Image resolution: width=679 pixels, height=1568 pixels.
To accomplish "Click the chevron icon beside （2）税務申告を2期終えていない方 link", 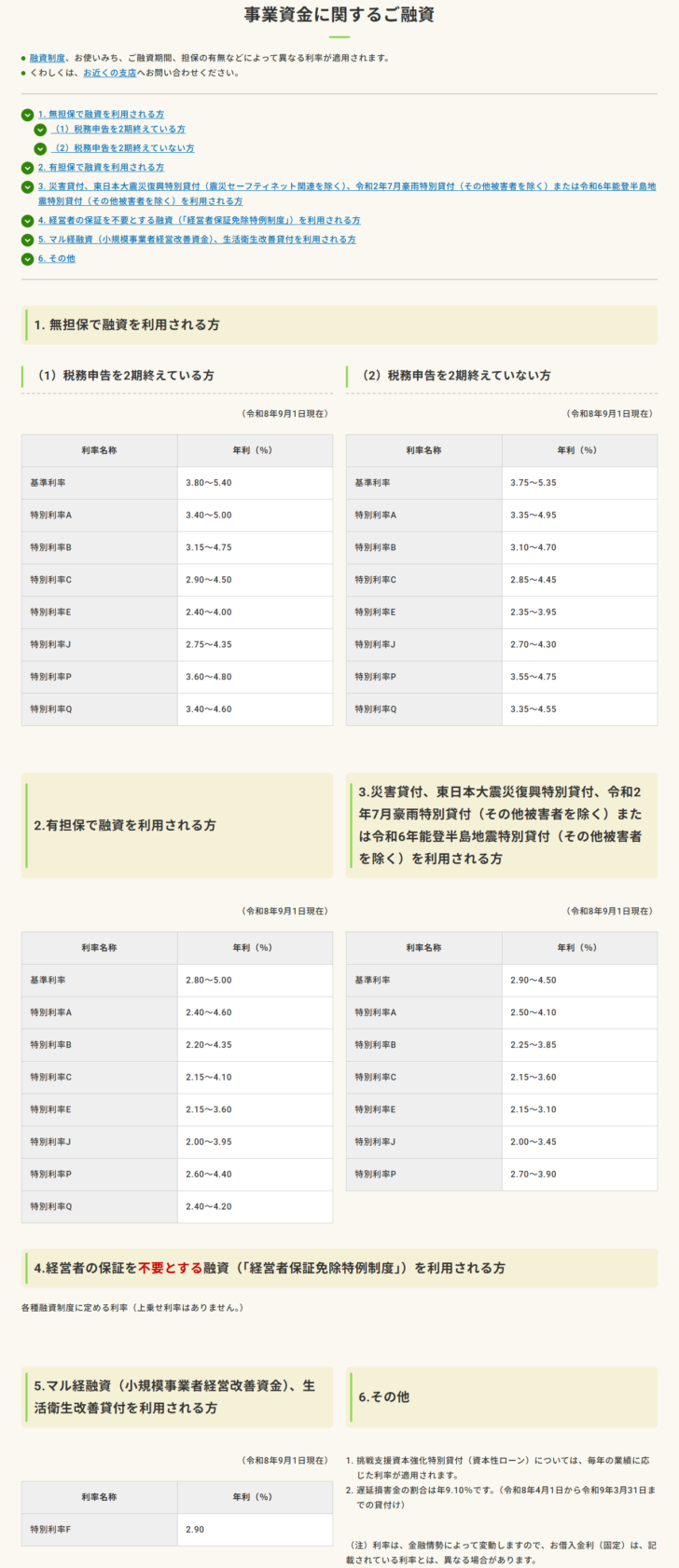I will (40, 148).
